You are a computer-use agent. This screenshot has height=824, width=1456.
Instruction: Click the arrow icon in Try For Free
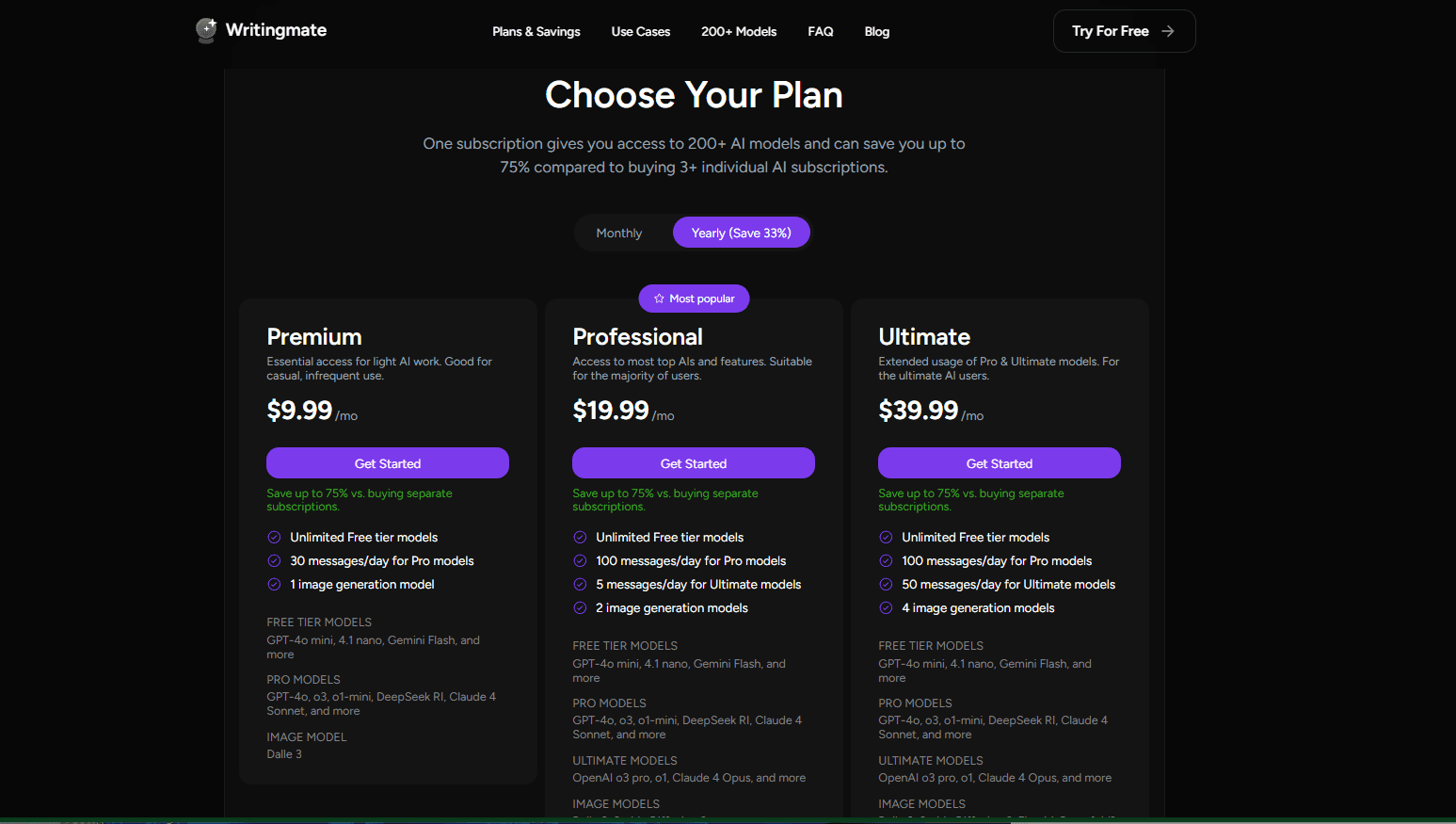click(x=1168, y=31)
